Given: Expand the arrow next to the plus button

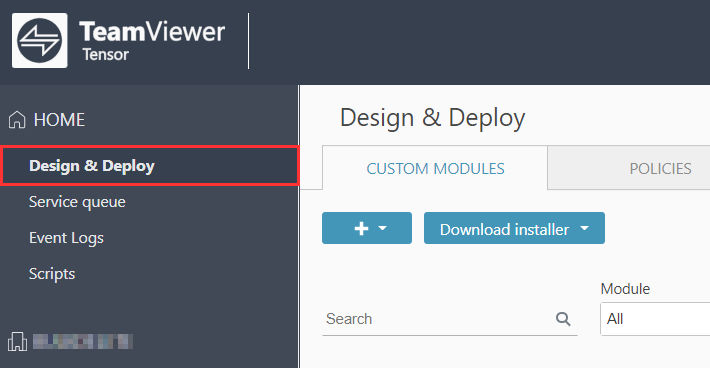Looking at the screenshot, I should (x=383, y=228).
